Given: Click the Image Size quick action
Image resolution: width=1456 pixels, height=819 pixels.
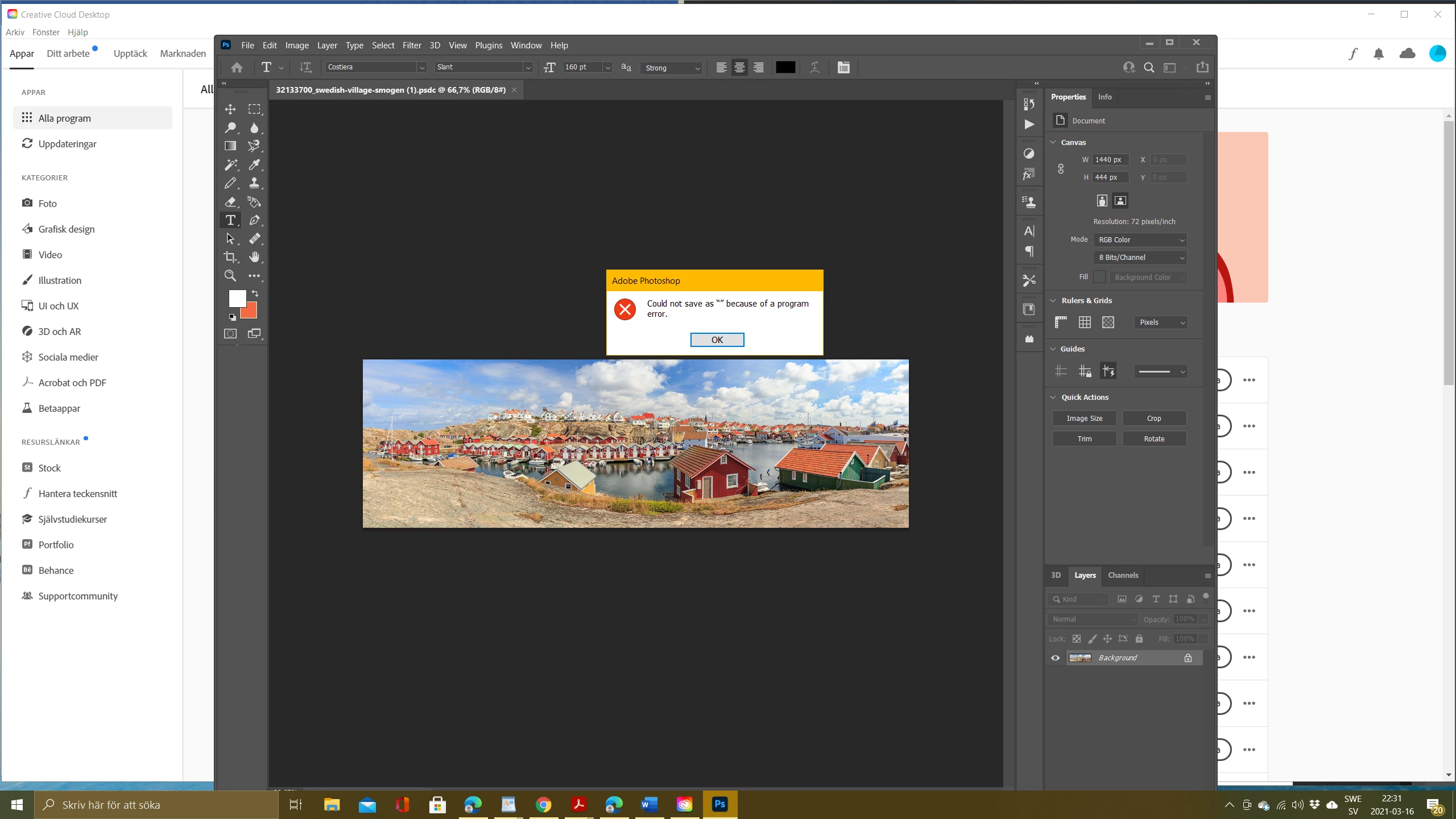Looking at the screenshot, I should click(1084, 419).
